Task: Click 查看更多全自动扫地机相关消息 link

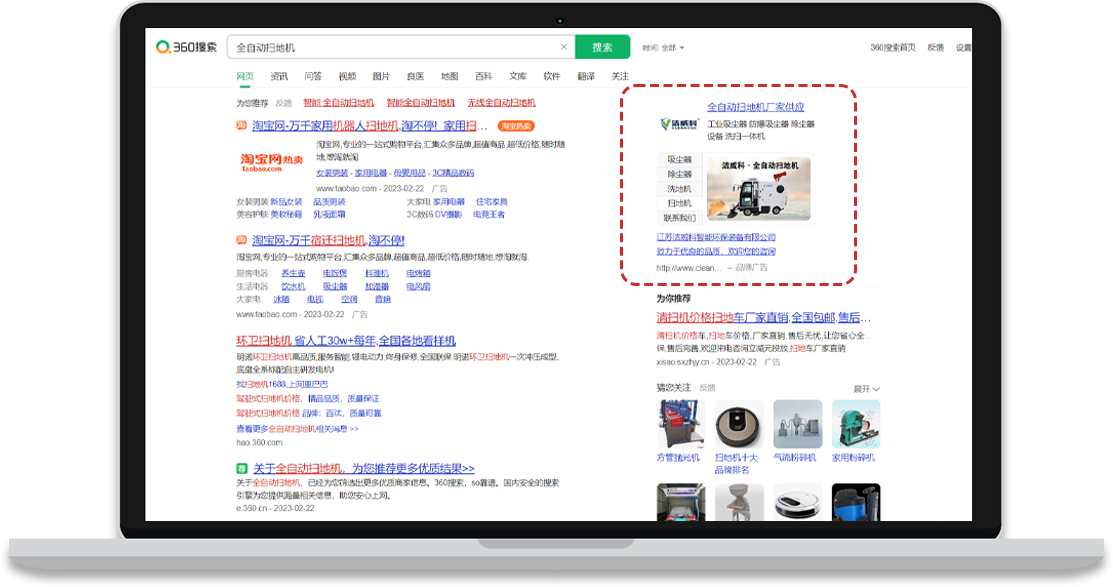Action: pyautogui.click(x=297, y=429)
